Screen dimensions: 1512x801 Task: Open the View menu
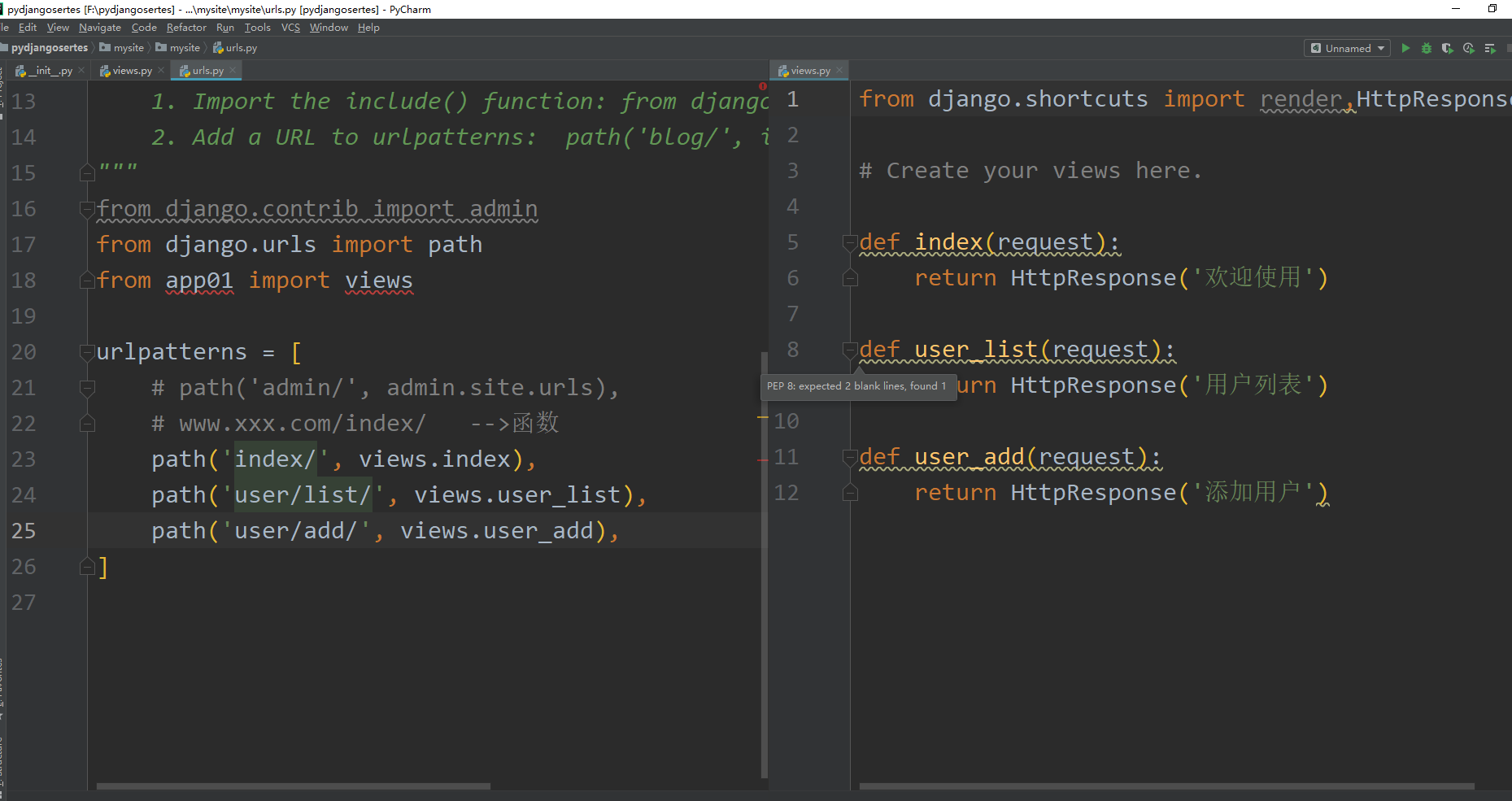[x=58, y=28]
